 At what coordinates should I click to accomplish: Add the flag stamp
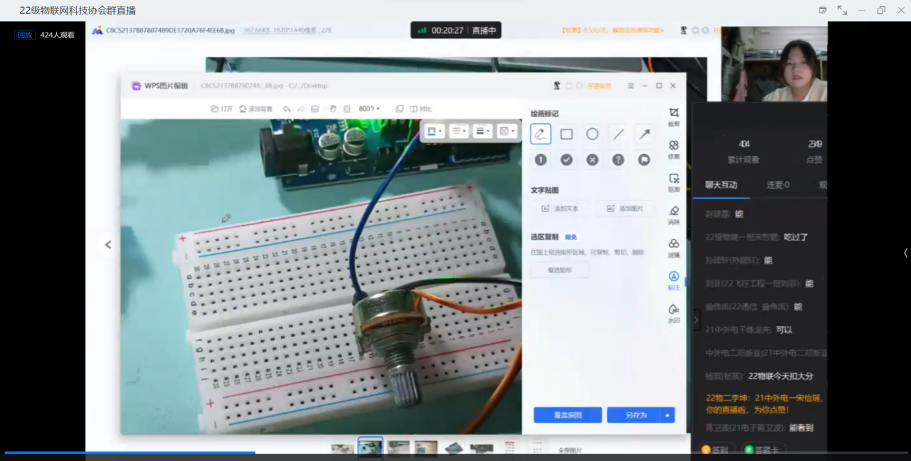[x=644, y=160]
